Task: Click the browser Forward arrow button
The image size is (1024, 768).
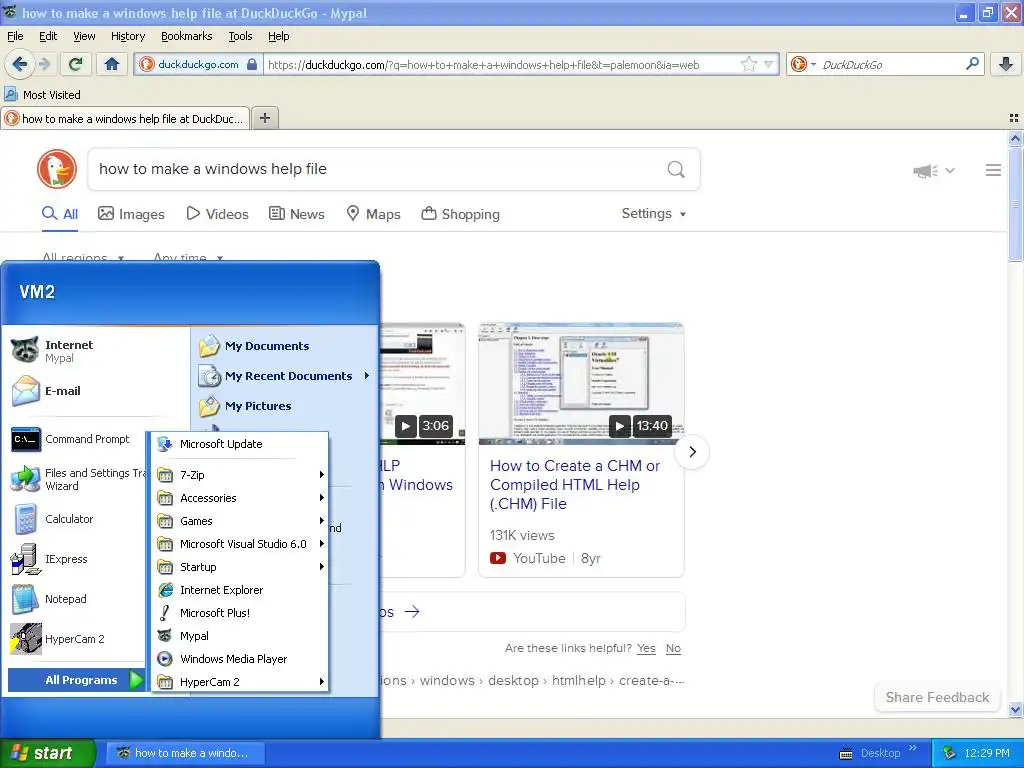Action: 44,64
